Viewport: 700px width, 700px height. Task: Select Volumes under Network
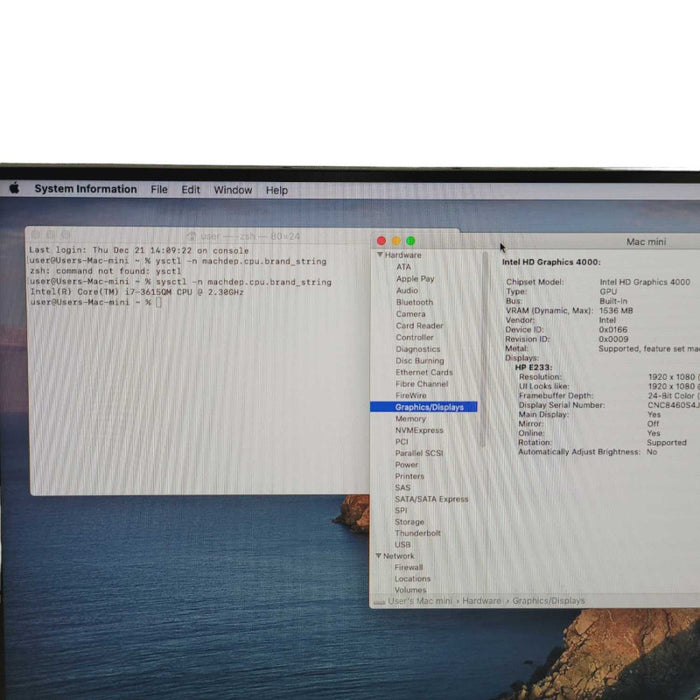pyautogui.click(x=410, y=590)
